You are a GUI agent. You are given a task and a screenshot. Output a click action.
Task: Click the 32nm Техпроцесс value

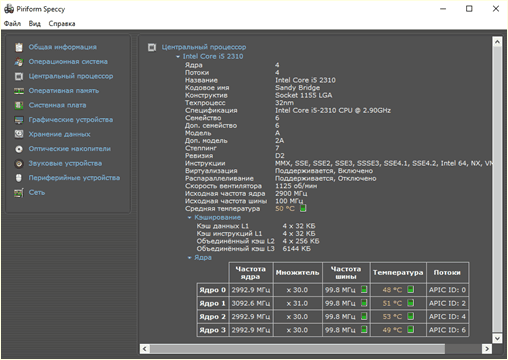pos(284,103)
